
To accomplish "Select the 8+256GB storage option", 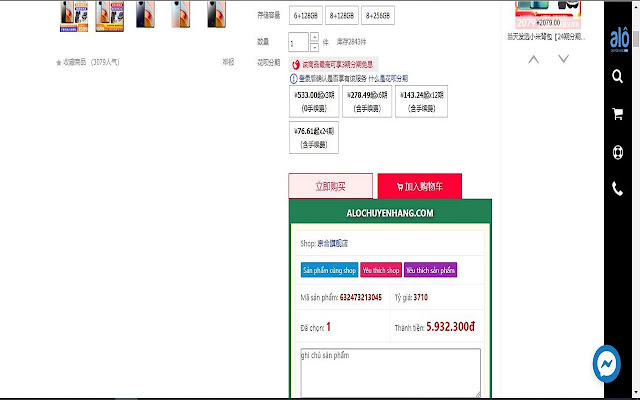I will (x=378, y=16).
